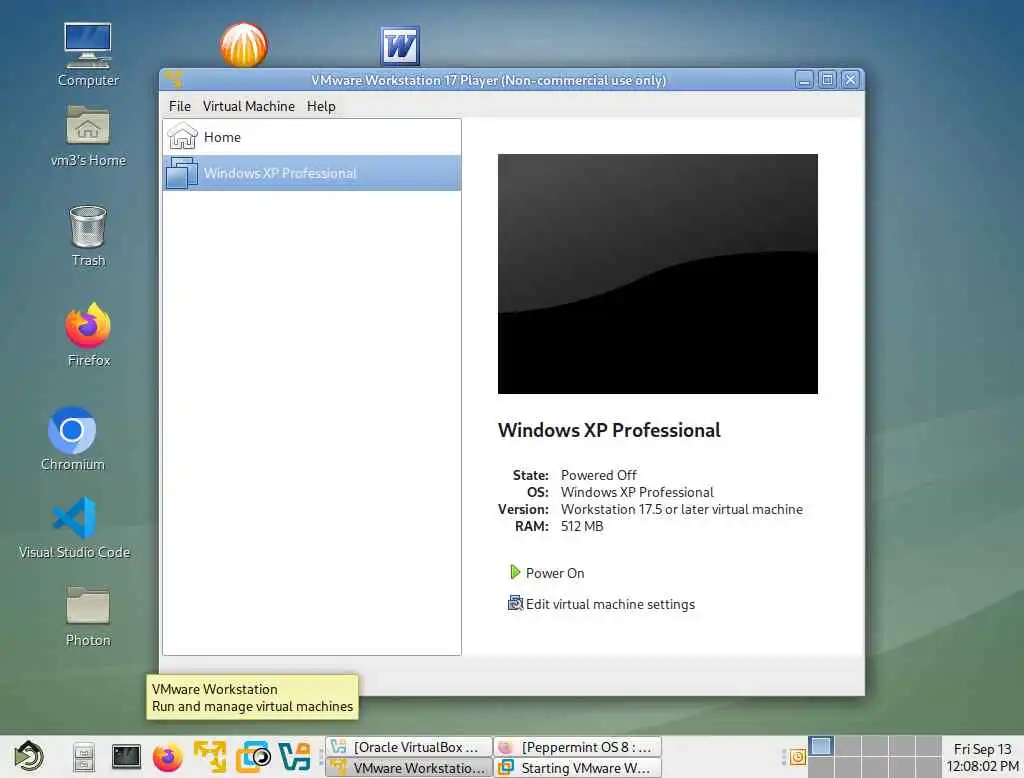Screen dimensions: 1024x778
Task: Click the 512 MB RAM value
Action: click(x=582, y=526)
